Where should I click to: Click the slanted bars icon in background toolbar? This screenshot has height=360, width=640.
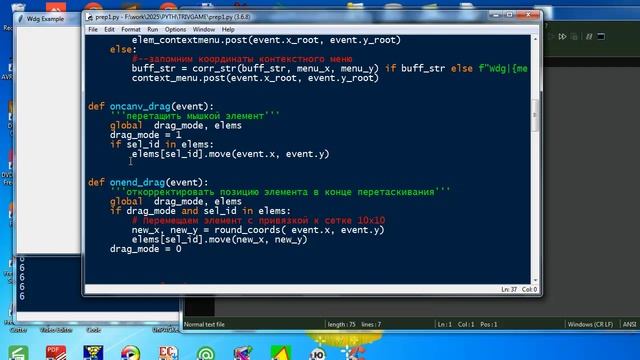(x=589, y=37)
